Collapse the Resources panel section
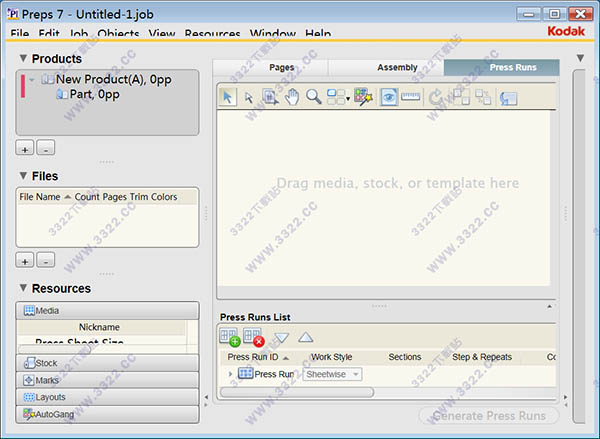 click(23, 289)
